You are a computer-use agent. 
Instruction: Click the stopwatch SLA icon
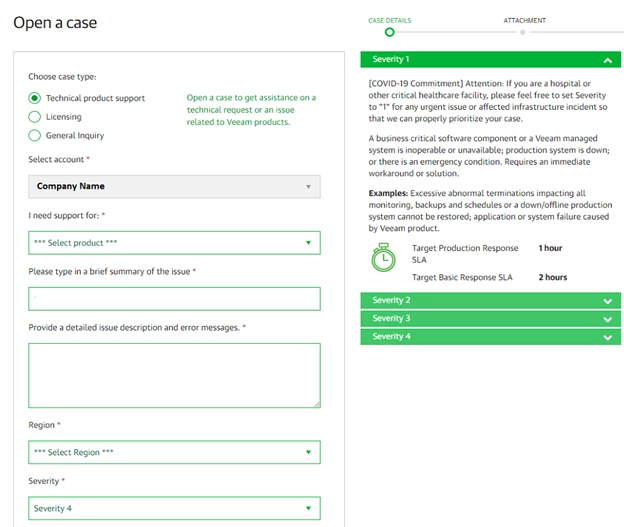(383, 258)
